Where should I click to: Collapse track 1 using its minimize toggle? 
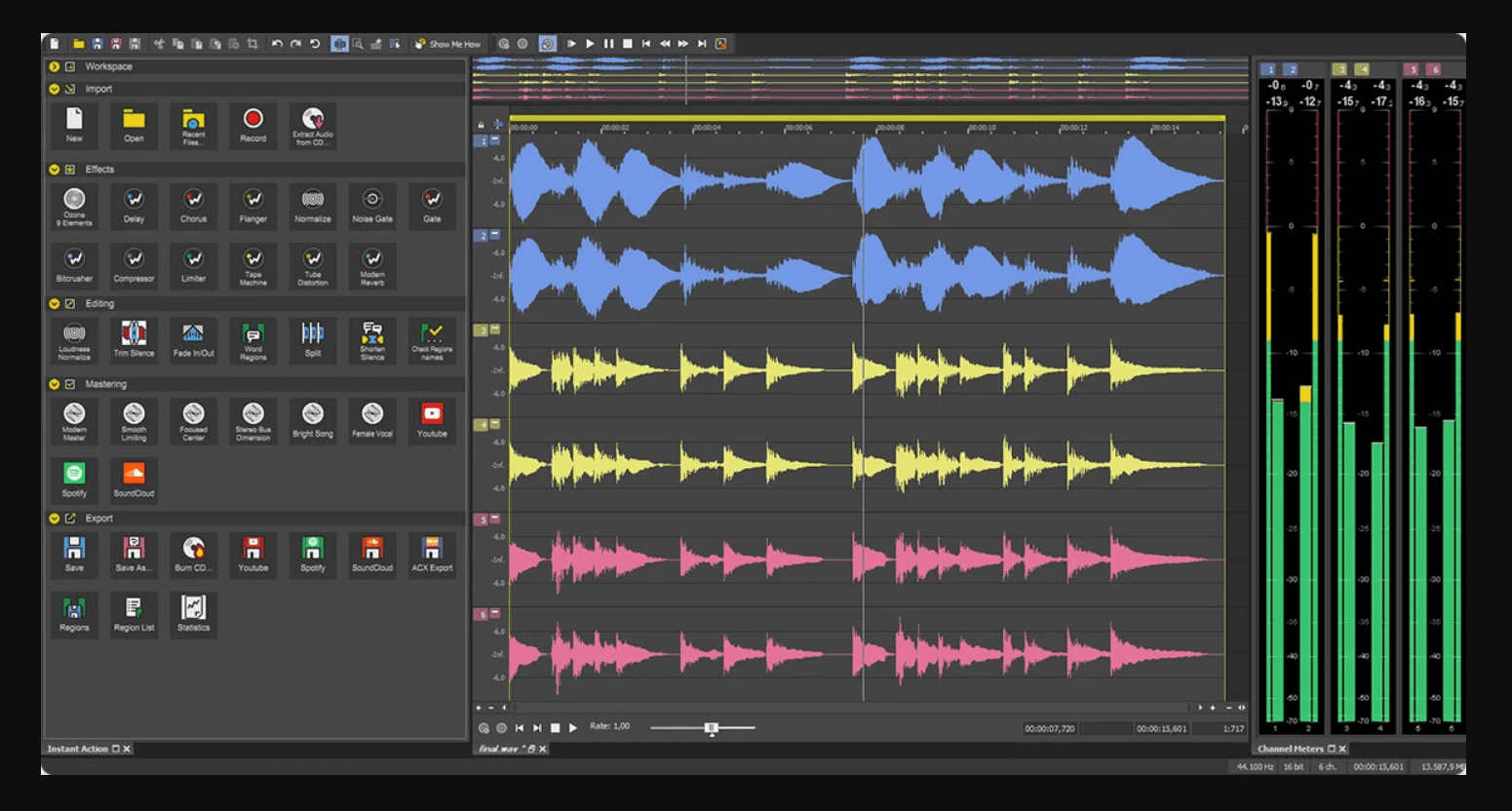click(x=495, y=138)
